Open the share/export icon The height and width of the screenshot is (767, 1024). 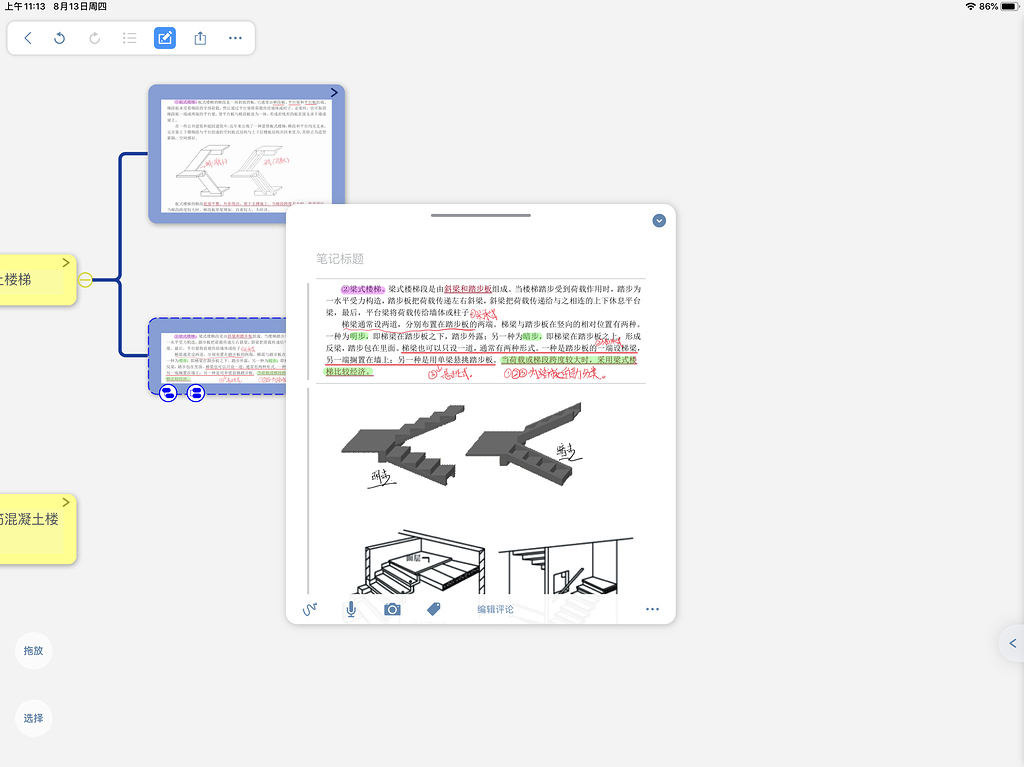tap(200, 38)
